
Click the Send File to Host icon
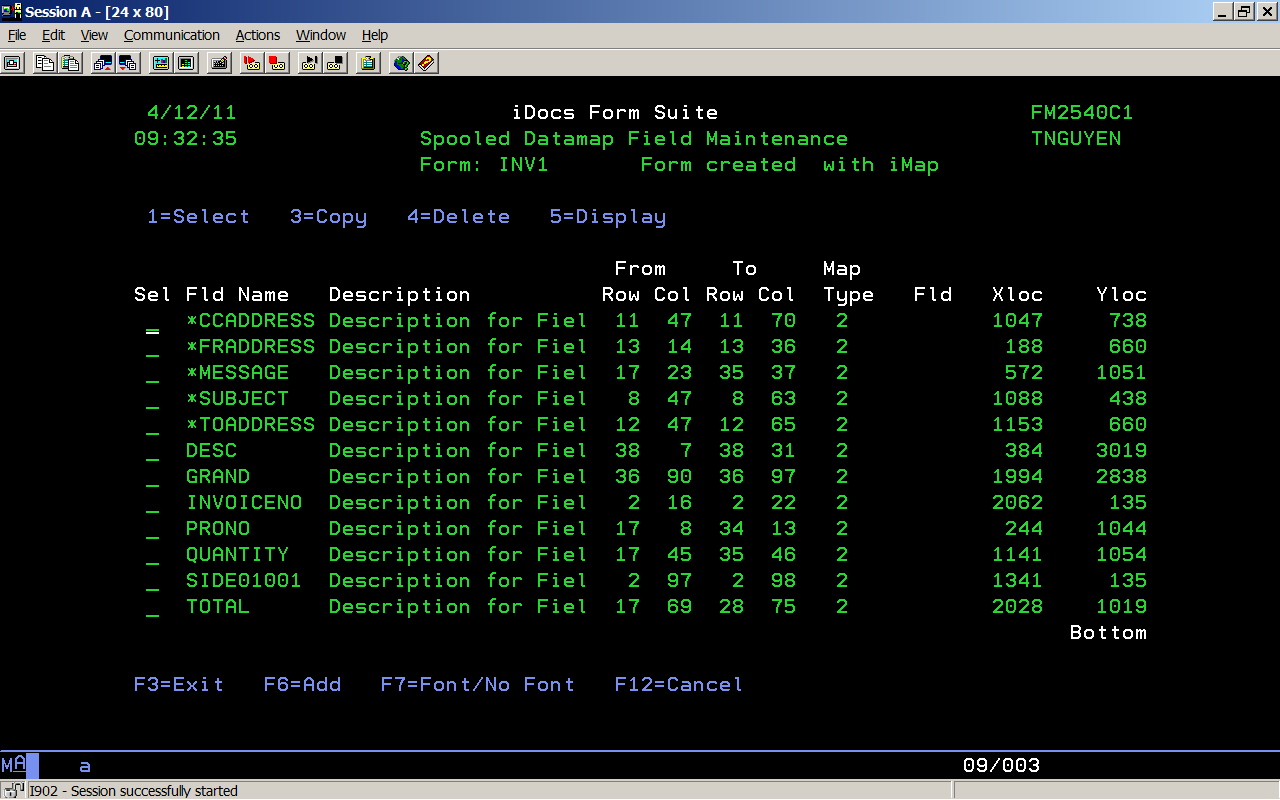[x=102, y=63]
